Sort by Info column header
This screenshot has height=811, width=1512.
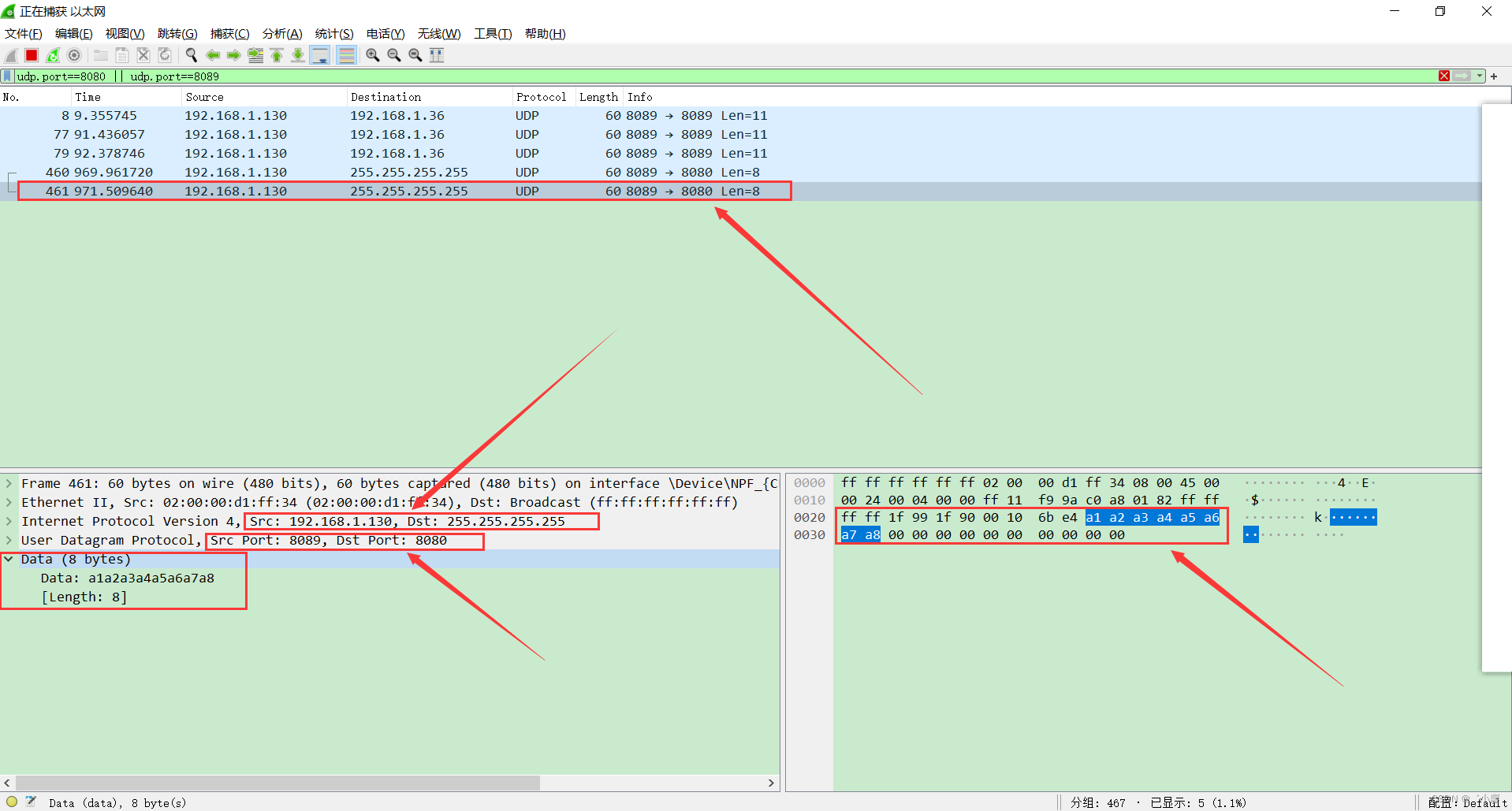coord(1052,97)
